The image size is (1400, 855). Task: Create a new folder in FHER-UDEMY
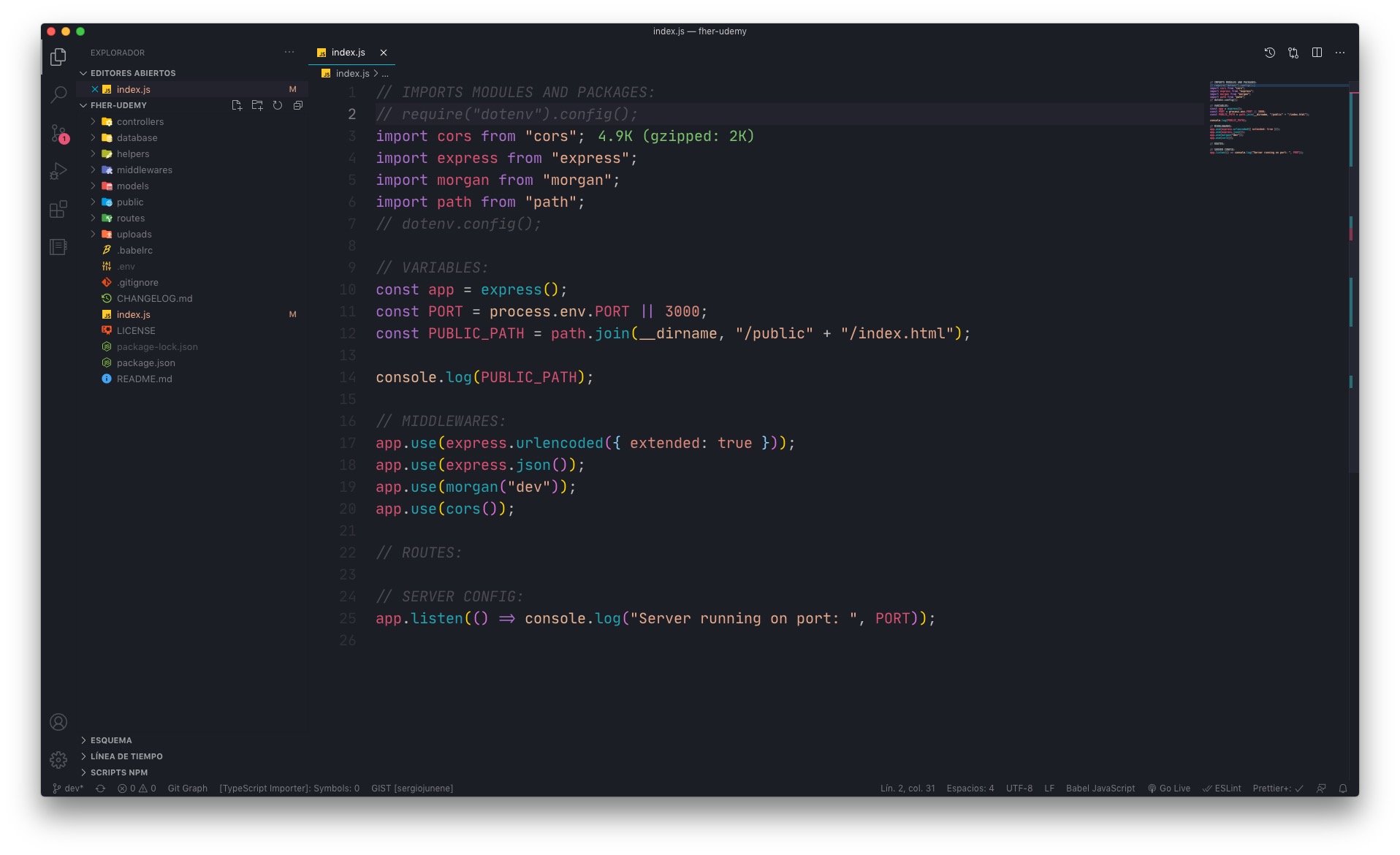(x=257, y=105)
